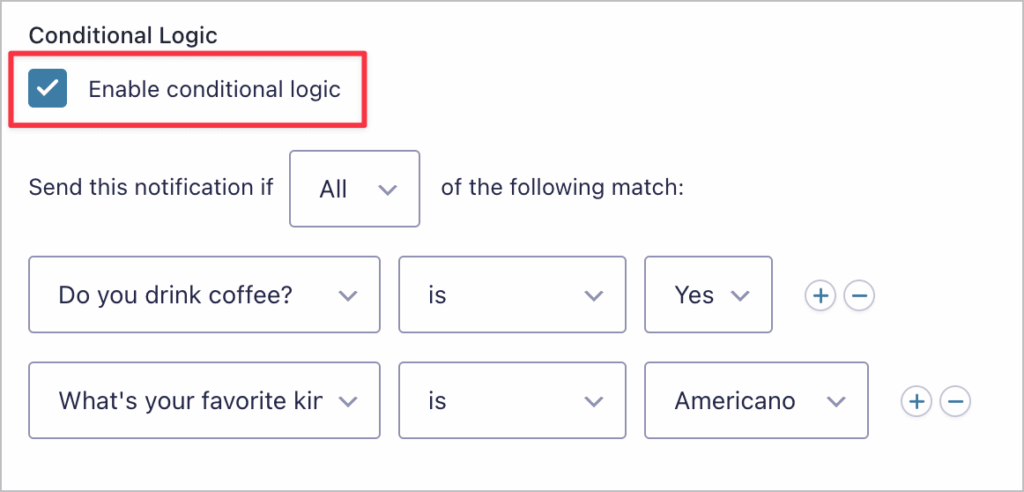The height and width of the screenshot is (492, 1024).
Task: Add a rule after the Americano condition
Action: pos(916,402)
